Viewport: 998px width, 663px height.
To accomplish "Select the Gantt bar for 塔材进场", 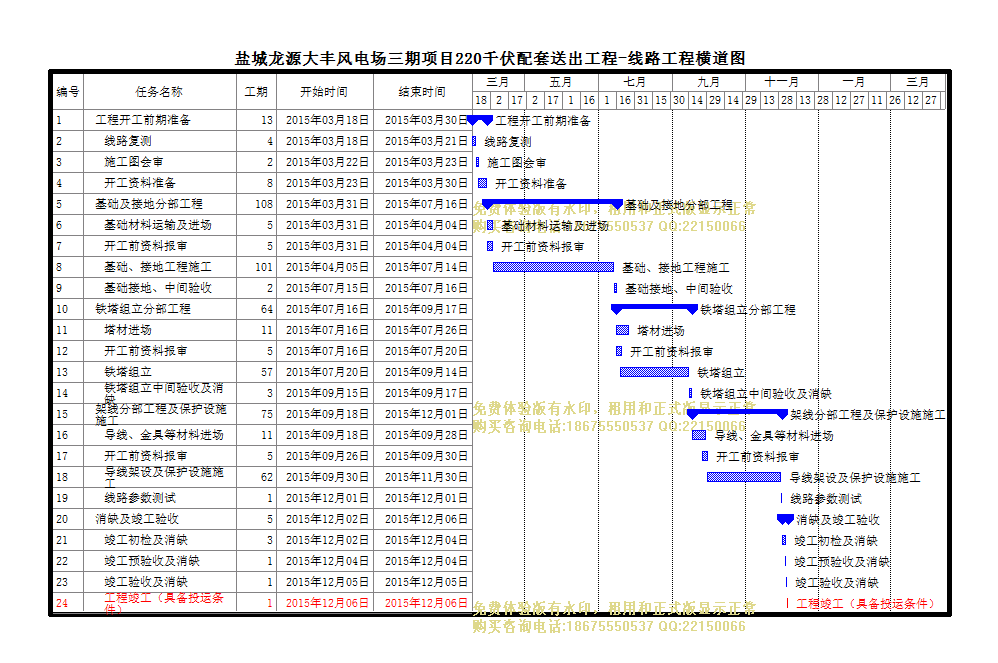I will point(622,330).
